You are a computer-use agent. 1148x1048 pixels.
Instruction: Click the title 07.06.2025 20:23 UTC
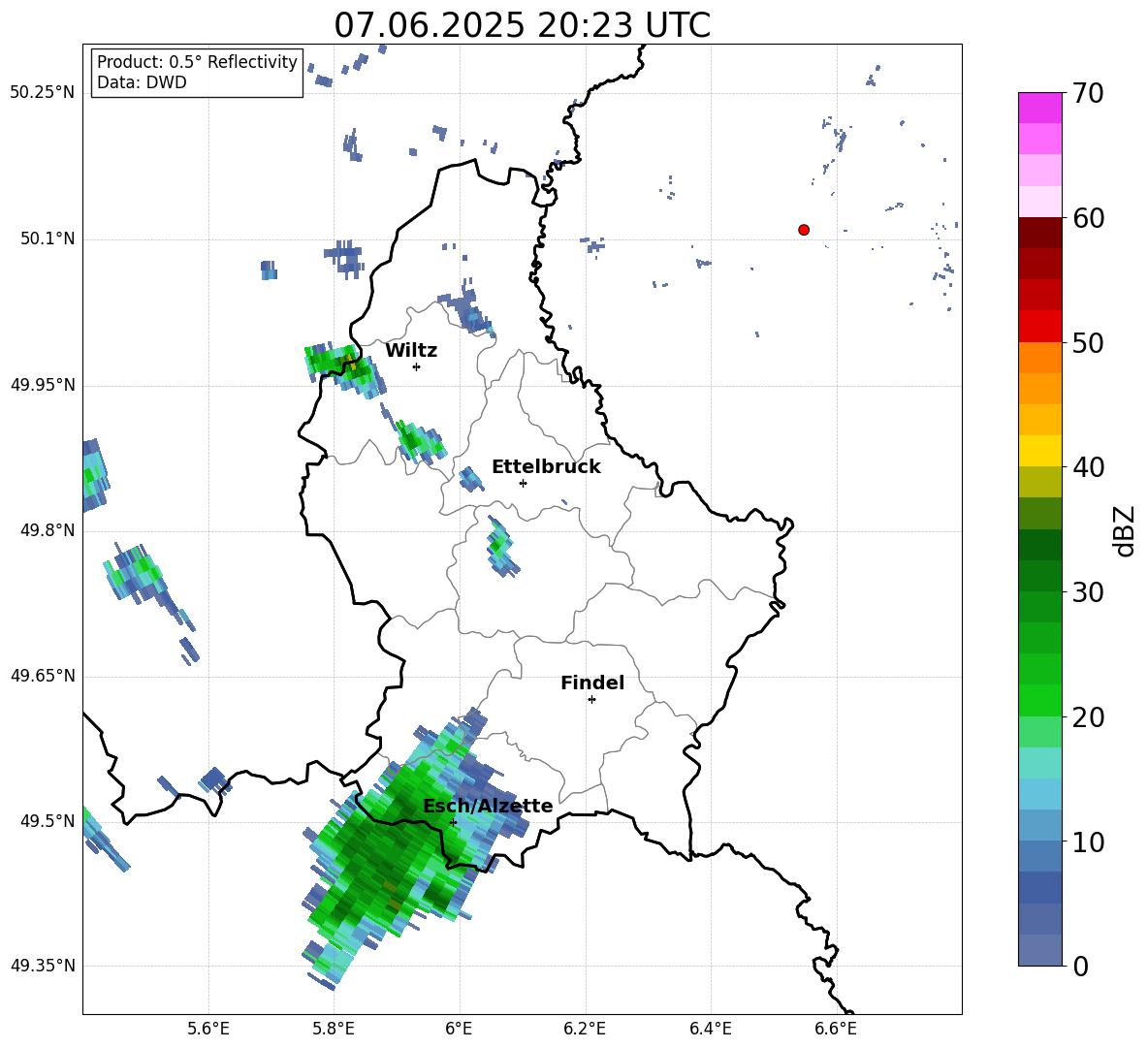[x=522, y=25]
